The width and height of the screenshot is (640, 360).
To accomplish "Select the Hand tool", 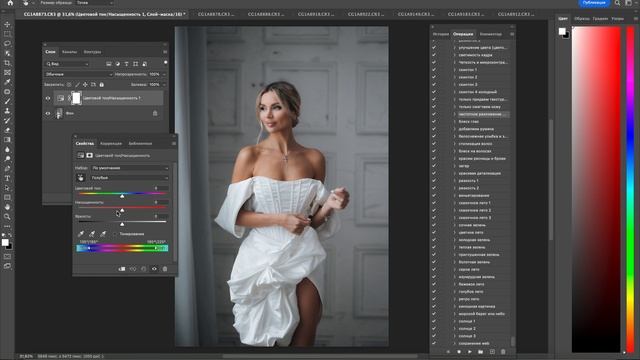I will [x=7, y=207].
